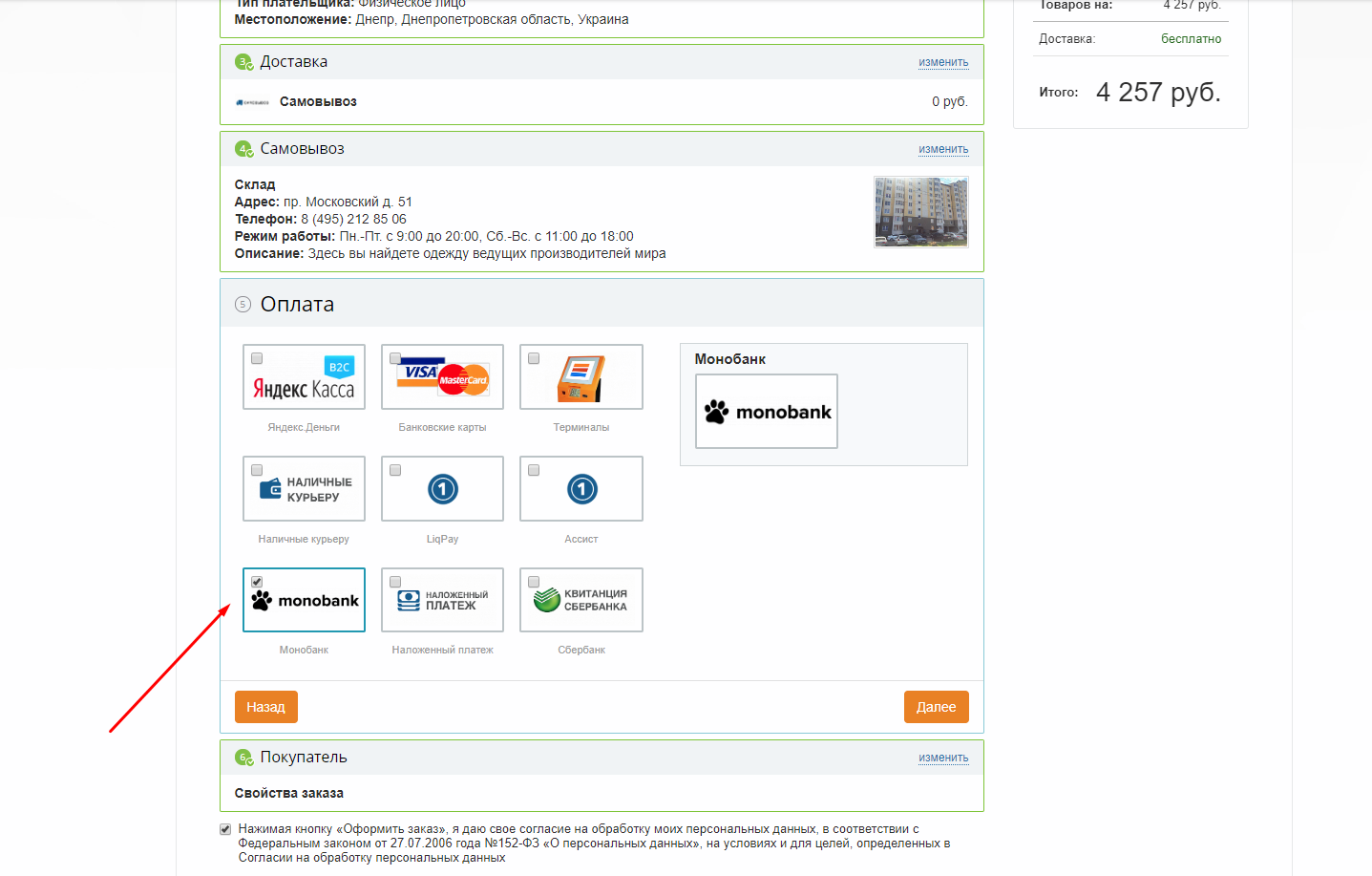Click the Банковские карты caption
Viewport: 1372px width, 876px height.
(443, 427)
